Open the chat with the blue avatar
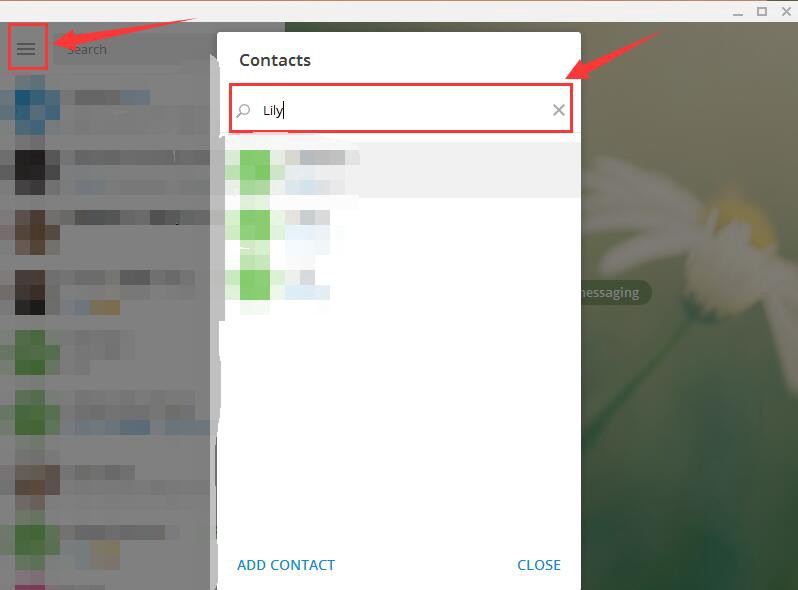Image resolution: width=798 pixels, height=590 pixels. click(x=105, y=105)
